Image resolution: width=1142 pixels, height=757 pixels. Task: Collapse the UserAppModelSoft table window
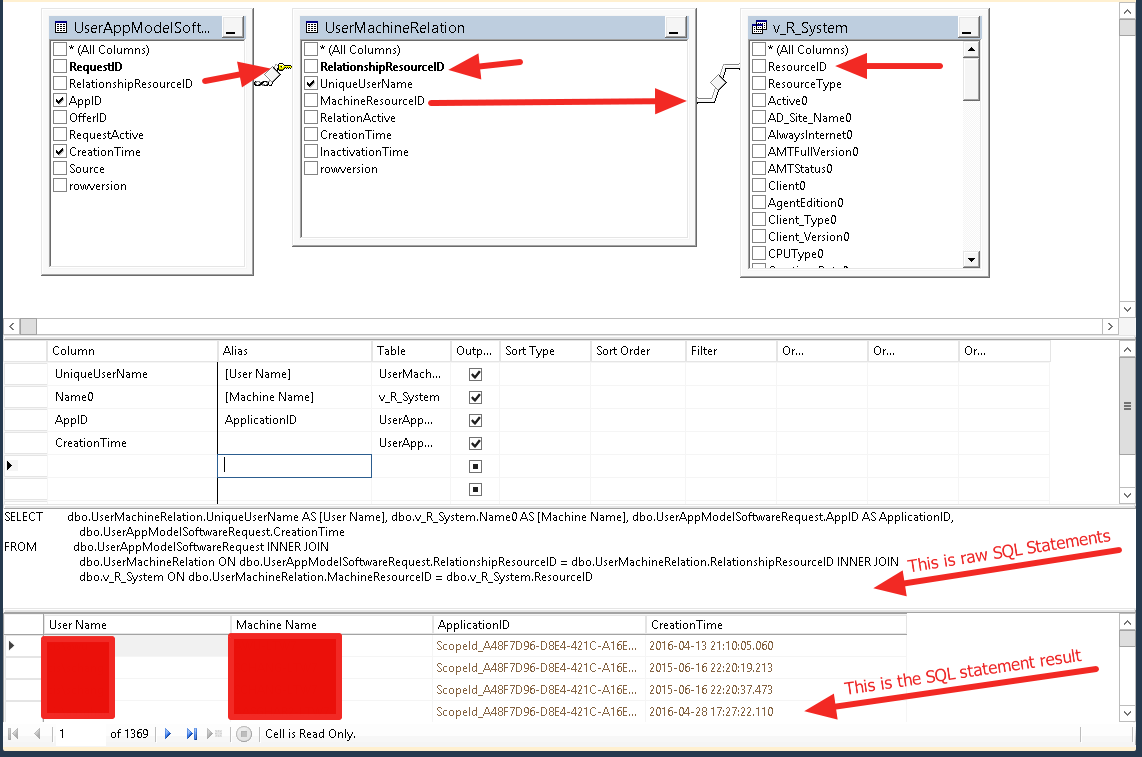tap(232, 29)
